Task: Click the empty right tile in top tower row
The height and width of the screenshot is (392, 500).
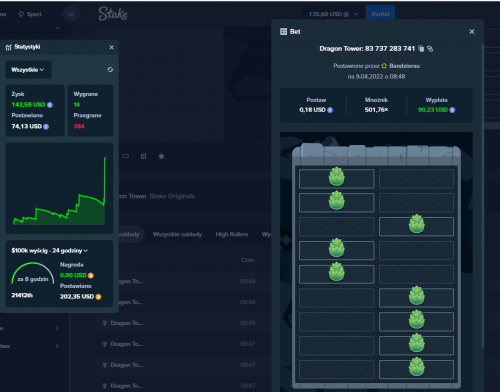Action: (x=416, y=179)
